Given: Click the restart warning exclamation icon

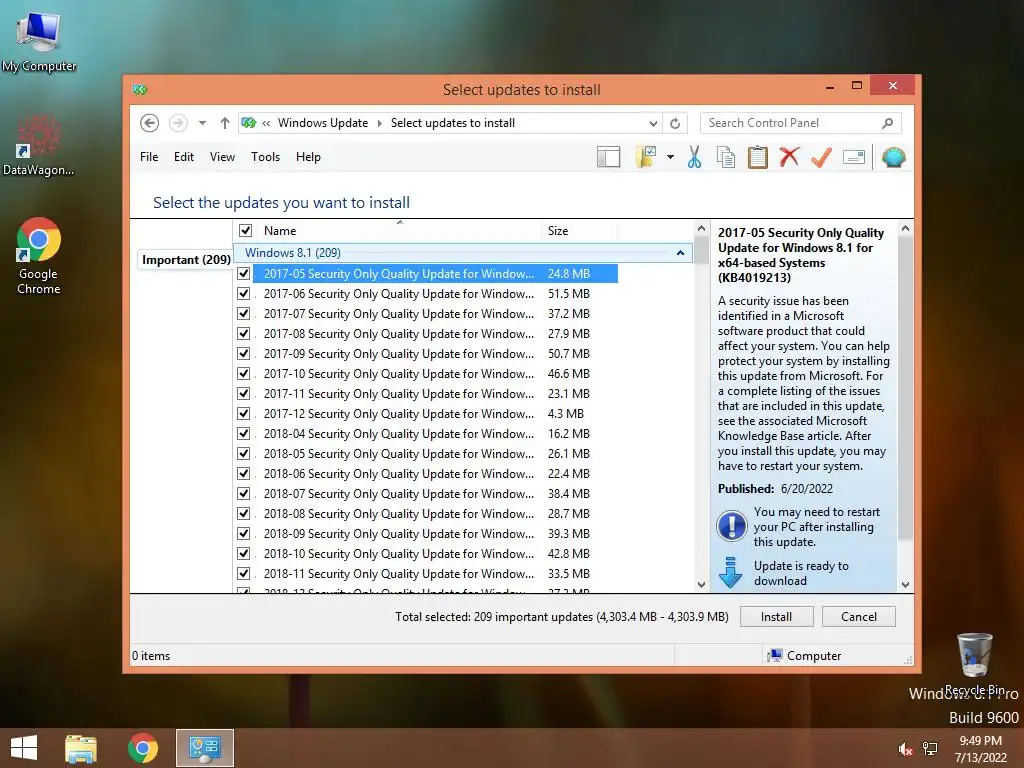Looking at the screenshot, I should click(732, 526).
